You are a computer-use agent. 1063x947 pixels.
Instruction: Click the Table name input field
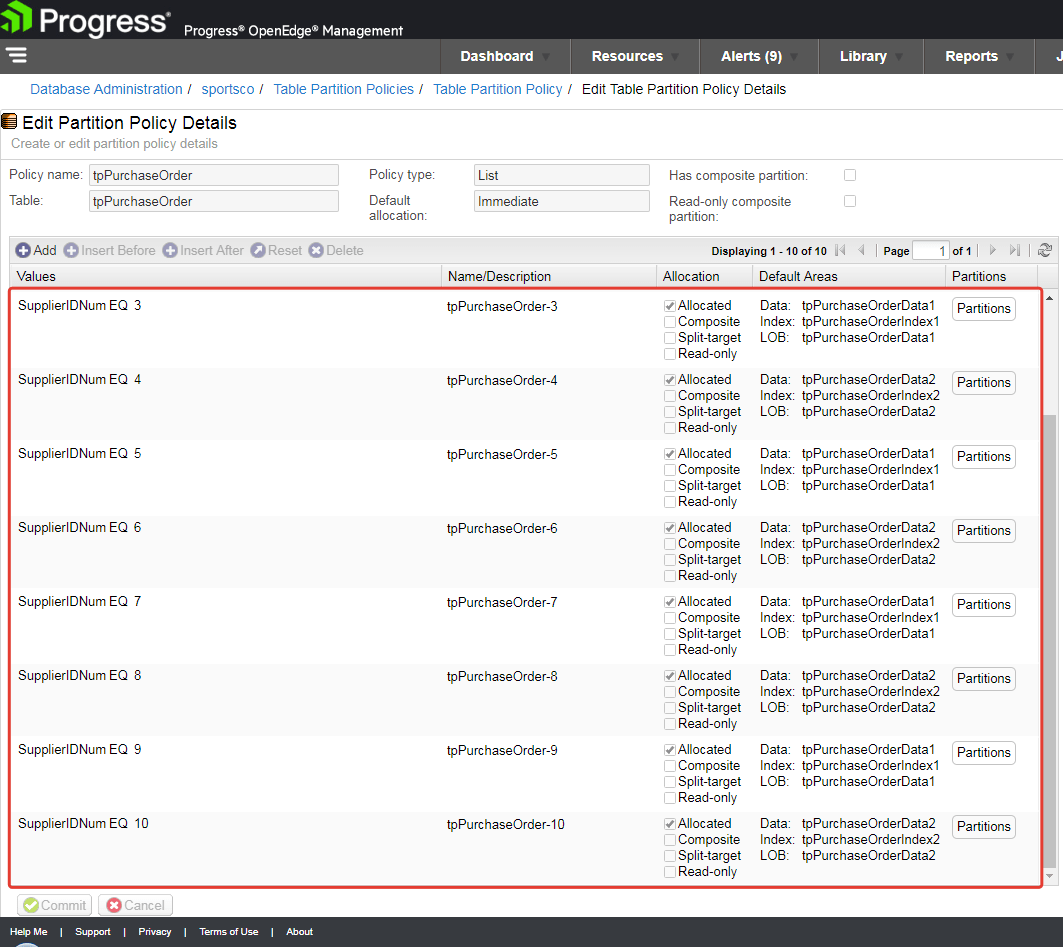214,201
